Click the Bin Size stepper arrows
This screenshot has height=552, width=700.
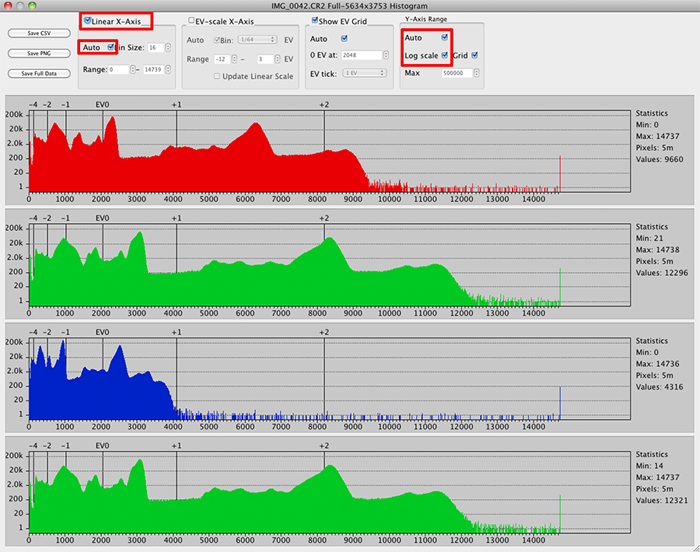[168, 47]
